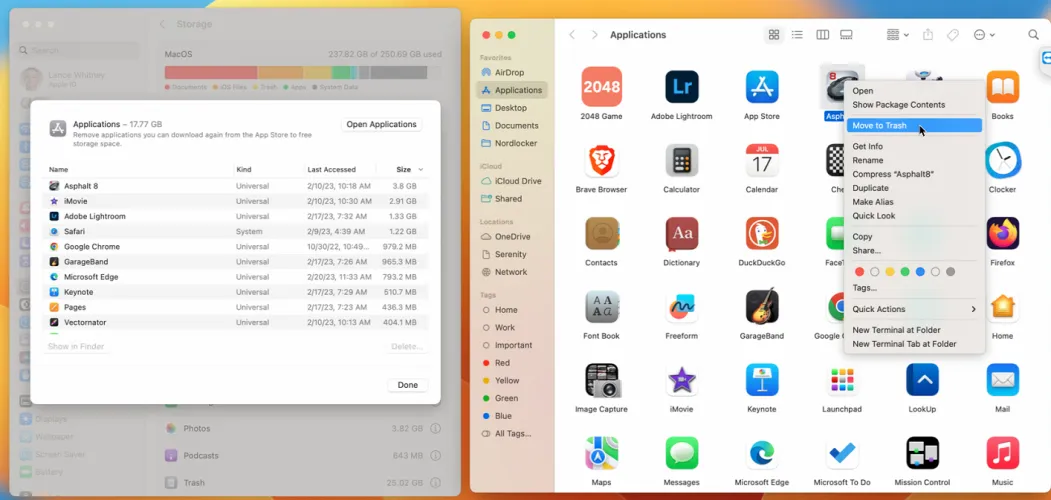Apply the red tag color dot
Image resolution: width=1051 pixels, height=500 pixels.
[859, 272]
